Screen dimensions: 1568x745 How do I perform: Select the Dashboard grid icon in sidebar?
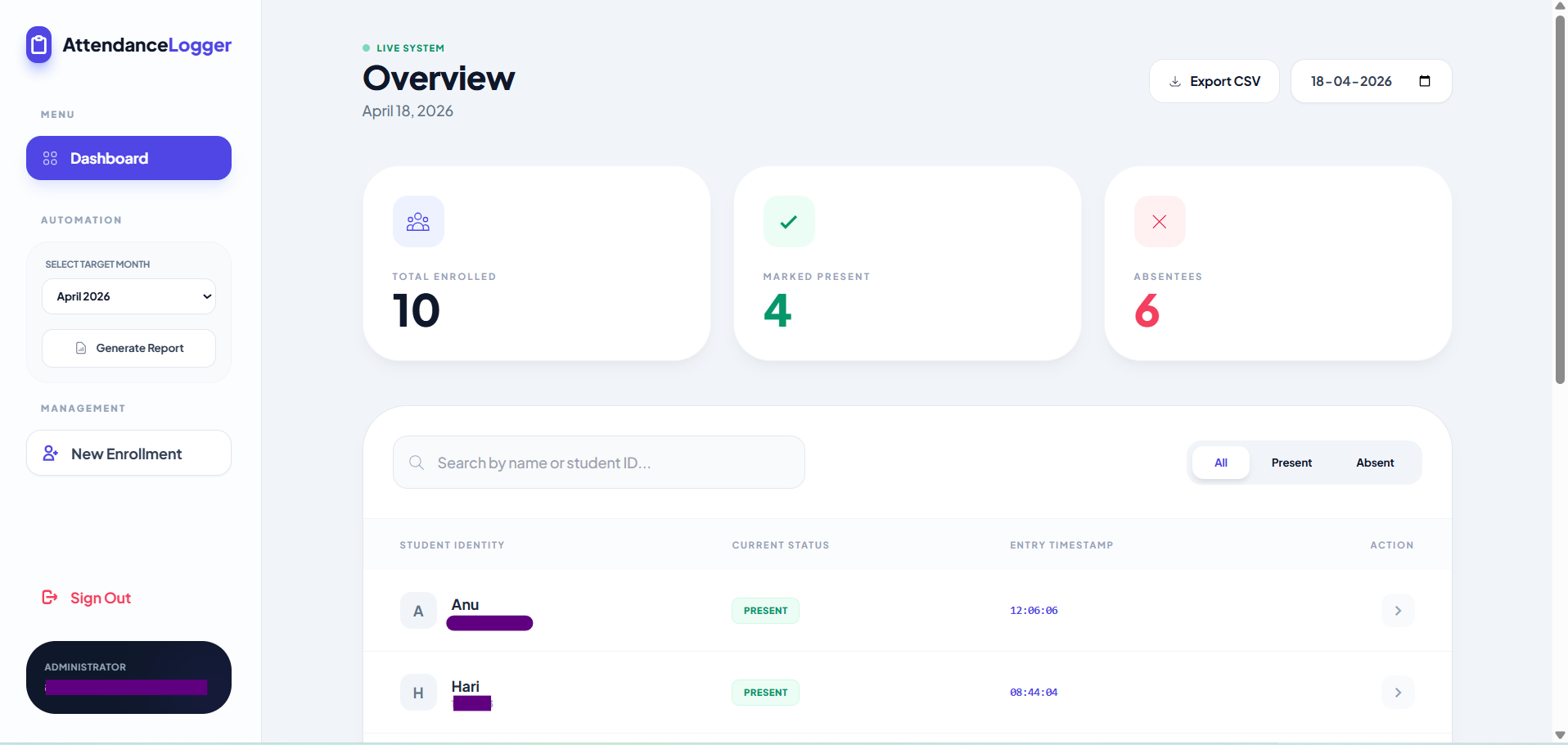coord(50,158)
